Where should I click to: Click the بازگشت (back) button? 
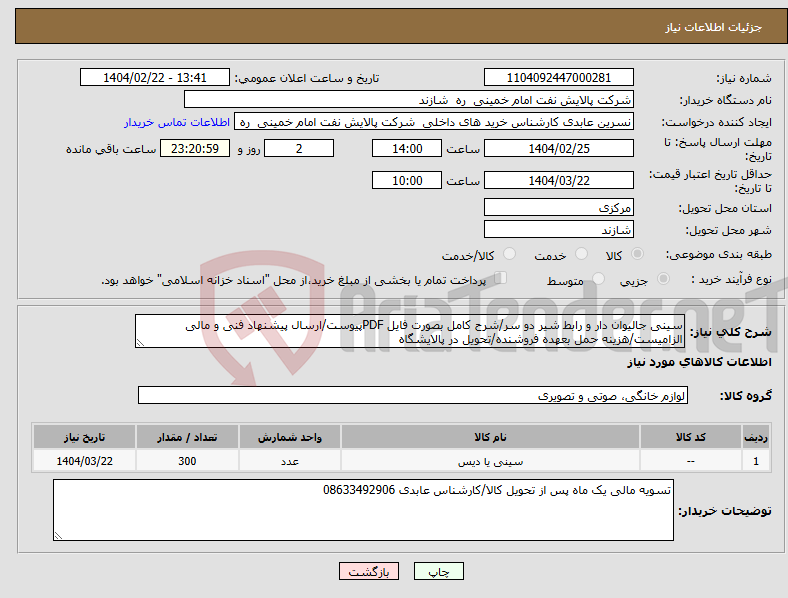click(x=369, y=571)
